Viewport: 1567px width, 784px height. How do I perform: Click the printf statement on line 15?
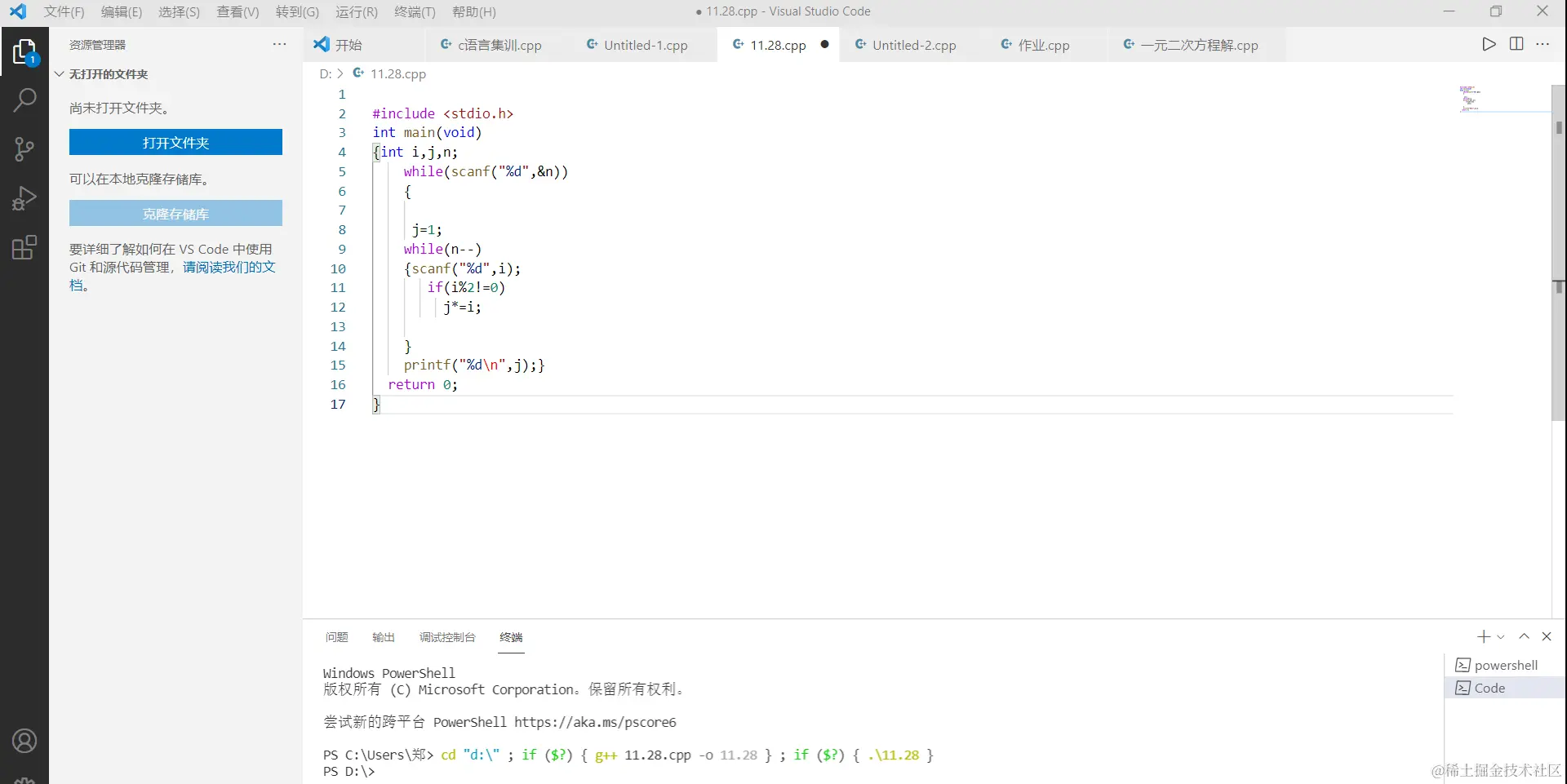(x=473, y=365)
